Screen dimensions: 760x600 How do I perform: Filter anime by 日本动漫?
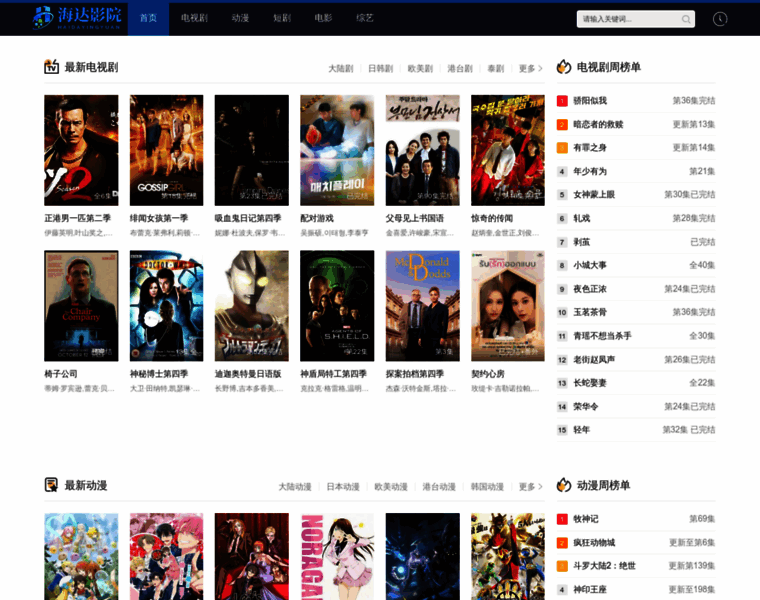pyautogui.click(x=343, y=487)
